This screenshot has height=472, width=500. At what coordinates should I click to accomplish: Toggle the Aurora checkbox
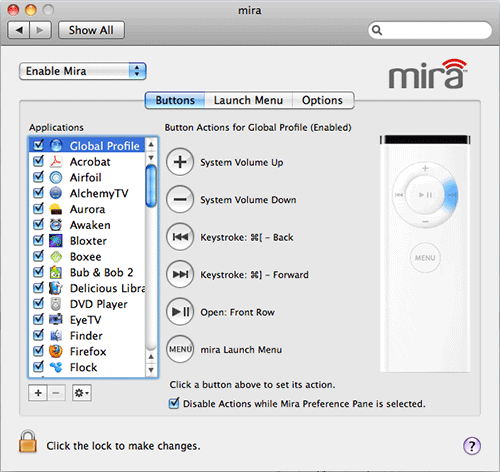39,208
